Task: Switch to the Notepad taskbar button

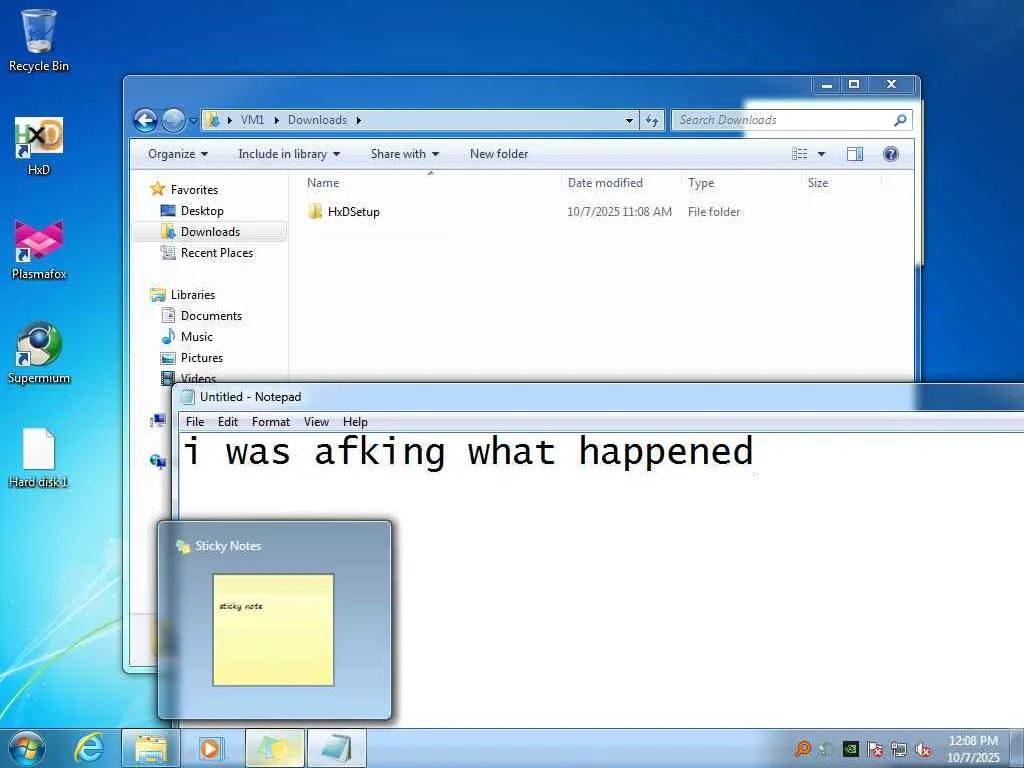Action: (x=336, y=748)
